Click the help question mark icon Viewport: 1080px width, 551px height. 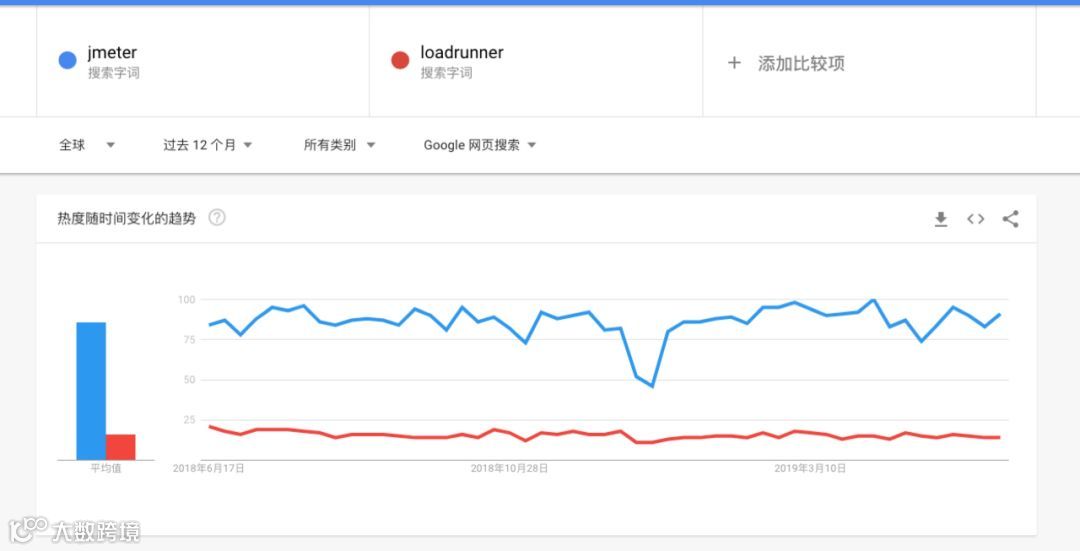(217, 218)
